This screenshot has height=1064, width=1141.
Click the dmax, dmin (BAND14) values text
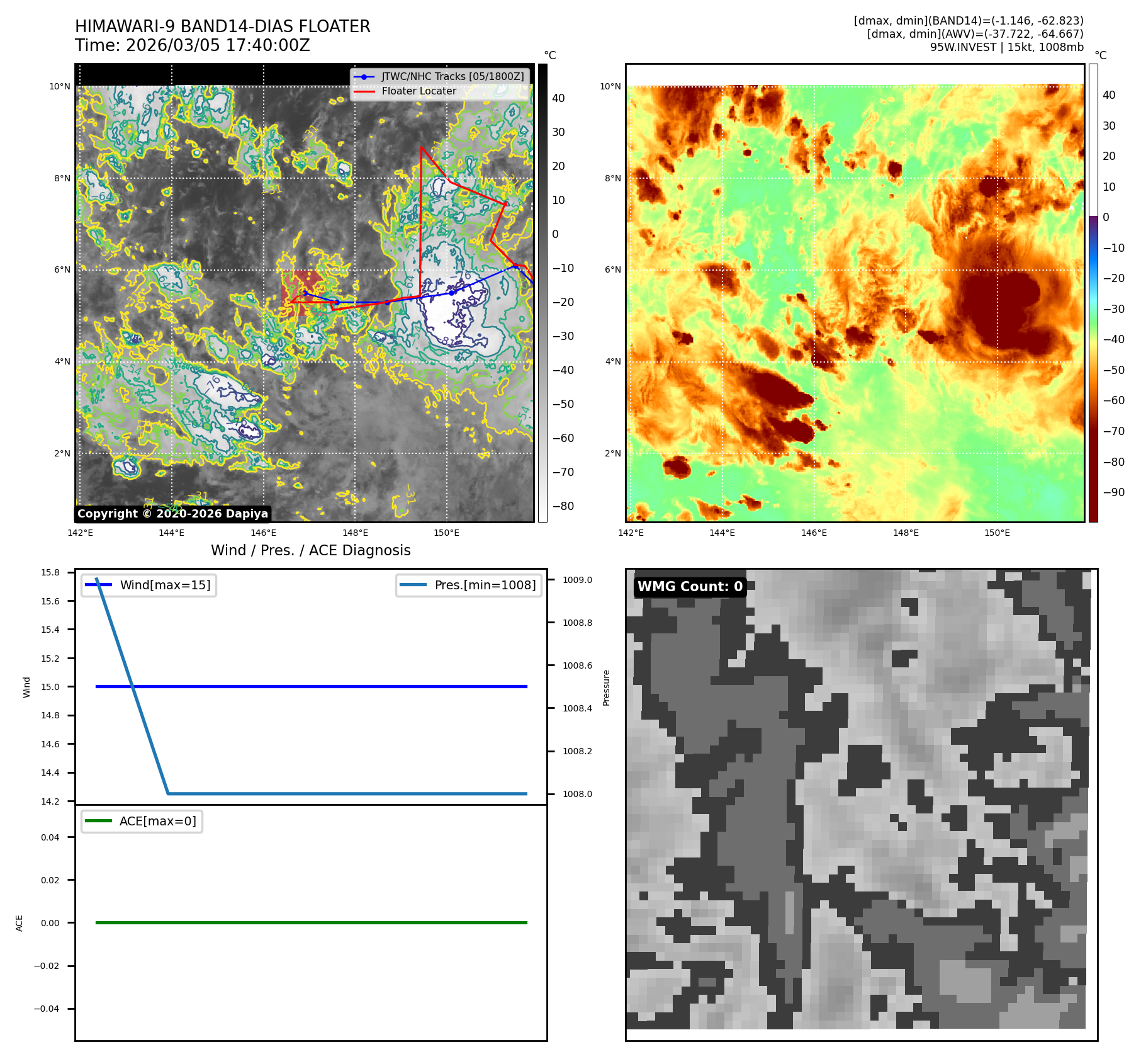coord(968,21)
